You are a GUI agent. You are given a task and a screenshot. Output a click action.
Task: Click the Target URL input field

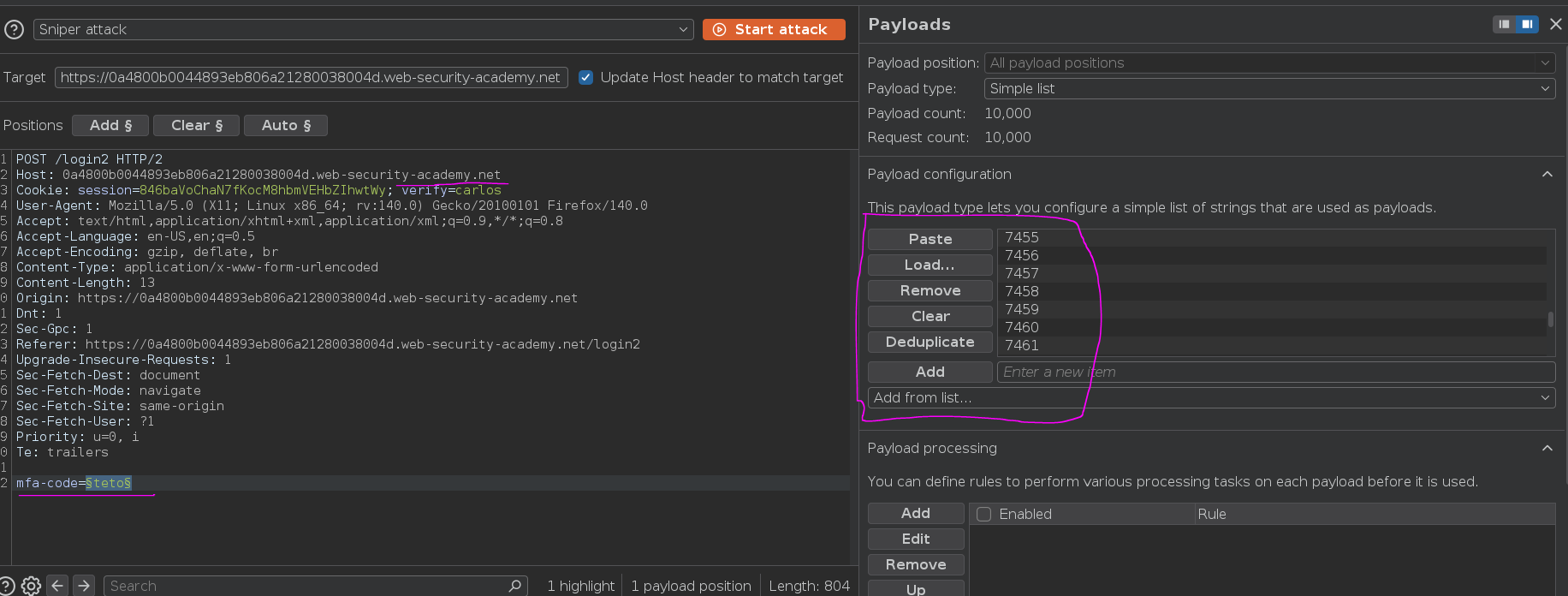[311, 77]
